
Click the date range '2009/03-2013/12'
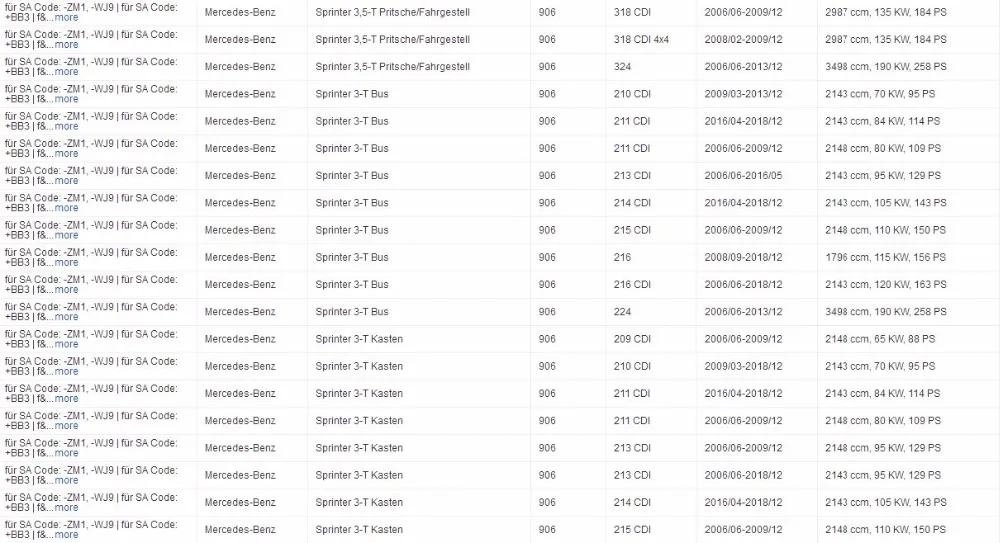[x=743, y=94]
